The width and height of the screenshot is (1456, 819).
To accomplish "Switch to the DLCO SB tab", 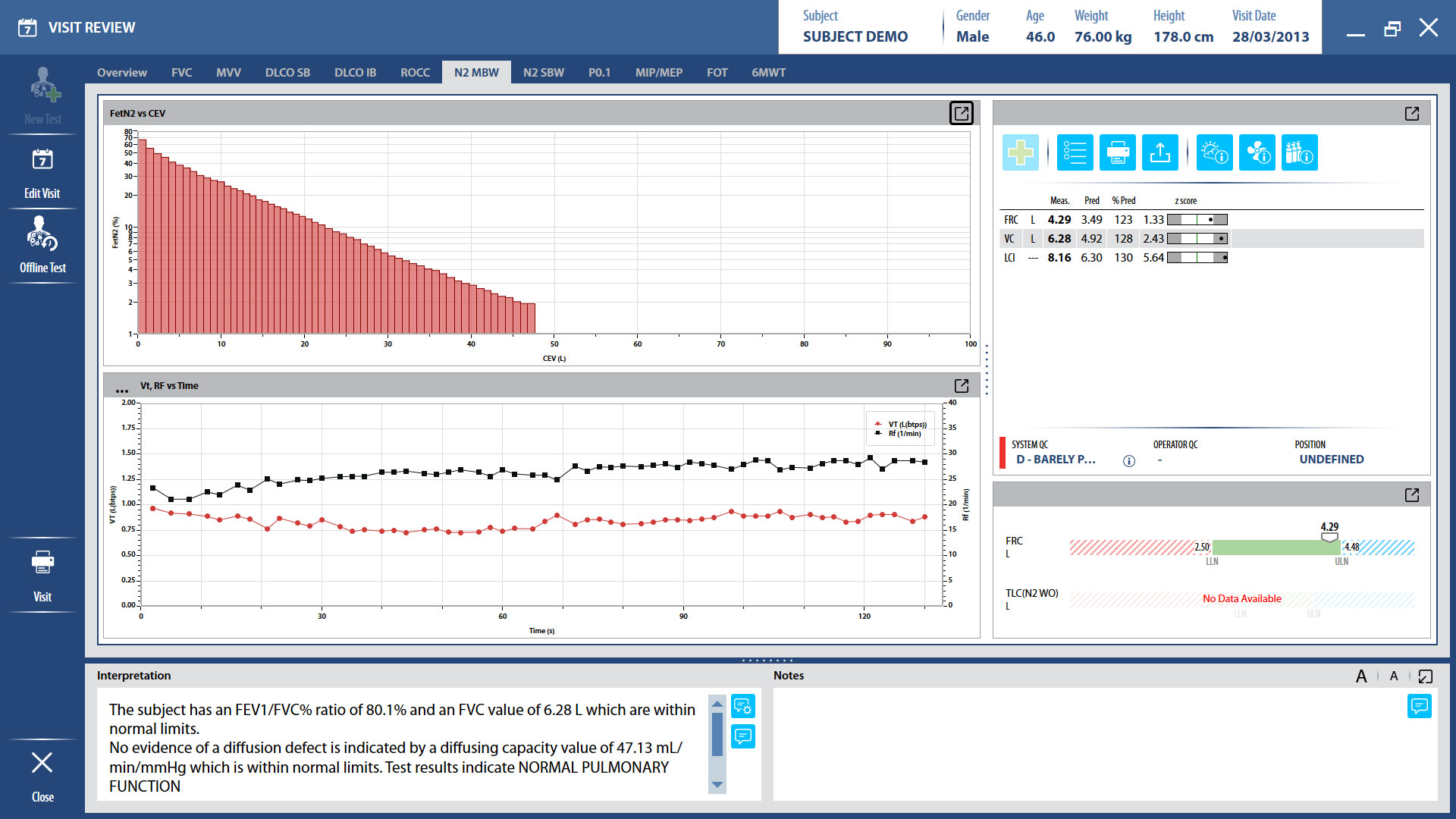I will tap(287, 73).
